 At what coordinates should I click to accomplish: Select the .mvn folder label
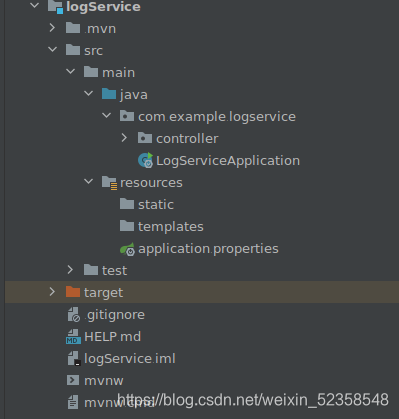tap(100, 29)
